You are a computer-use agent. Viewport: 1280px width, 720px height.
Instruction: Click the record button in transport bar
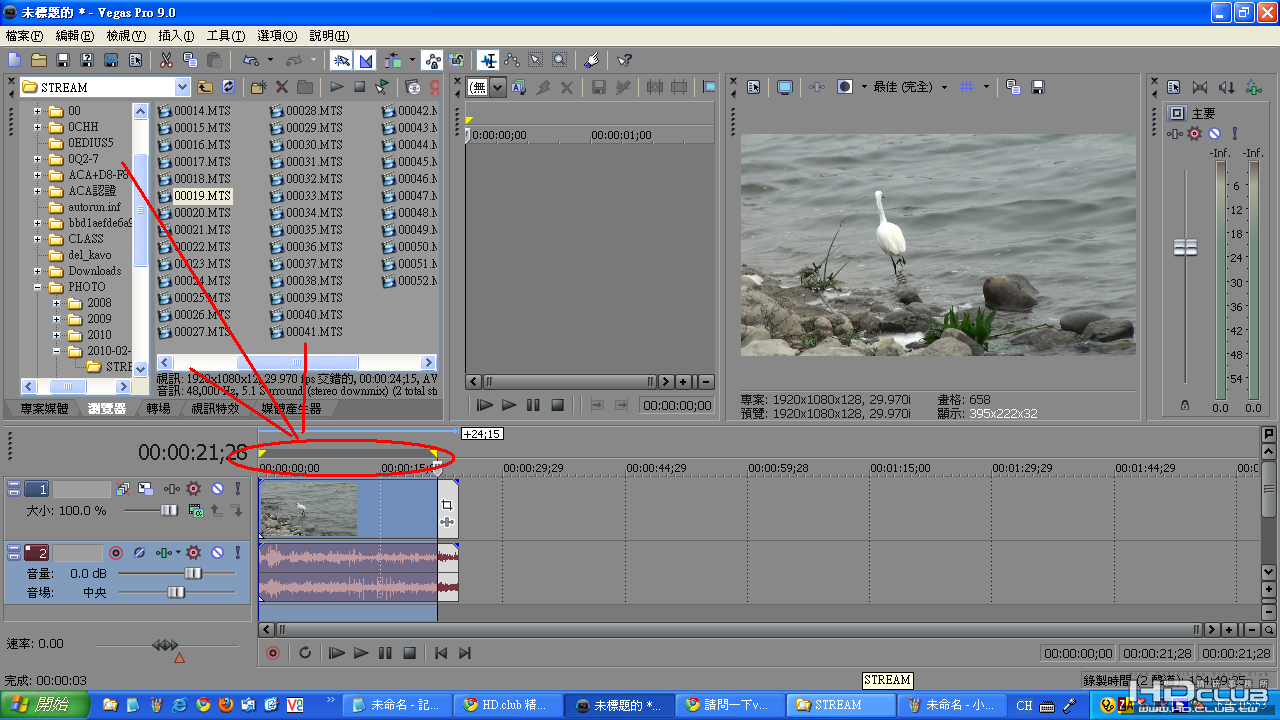tap(273, 653)
